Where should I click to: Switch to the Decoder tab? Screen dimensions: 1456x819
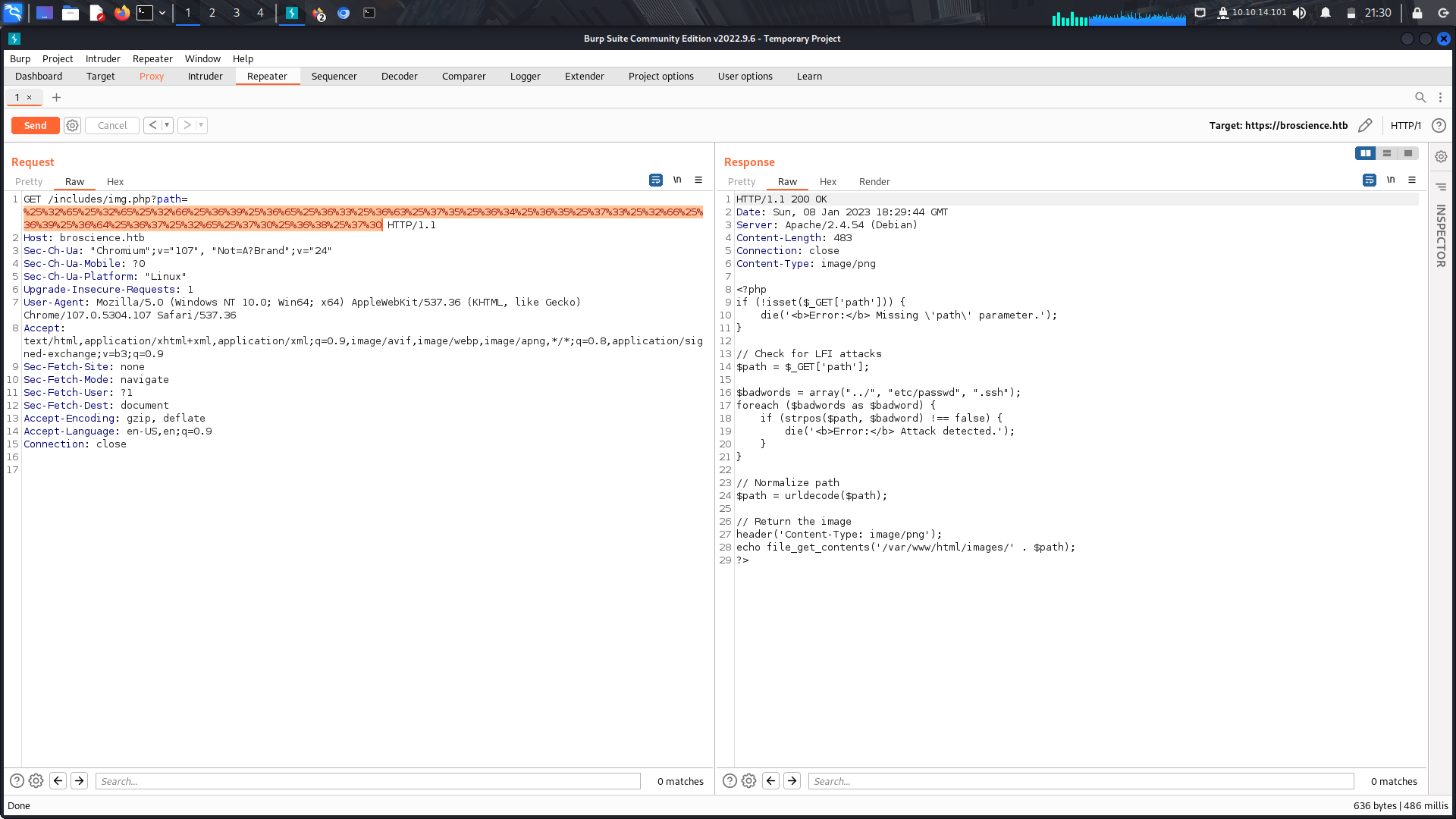[x=399, y=76]
